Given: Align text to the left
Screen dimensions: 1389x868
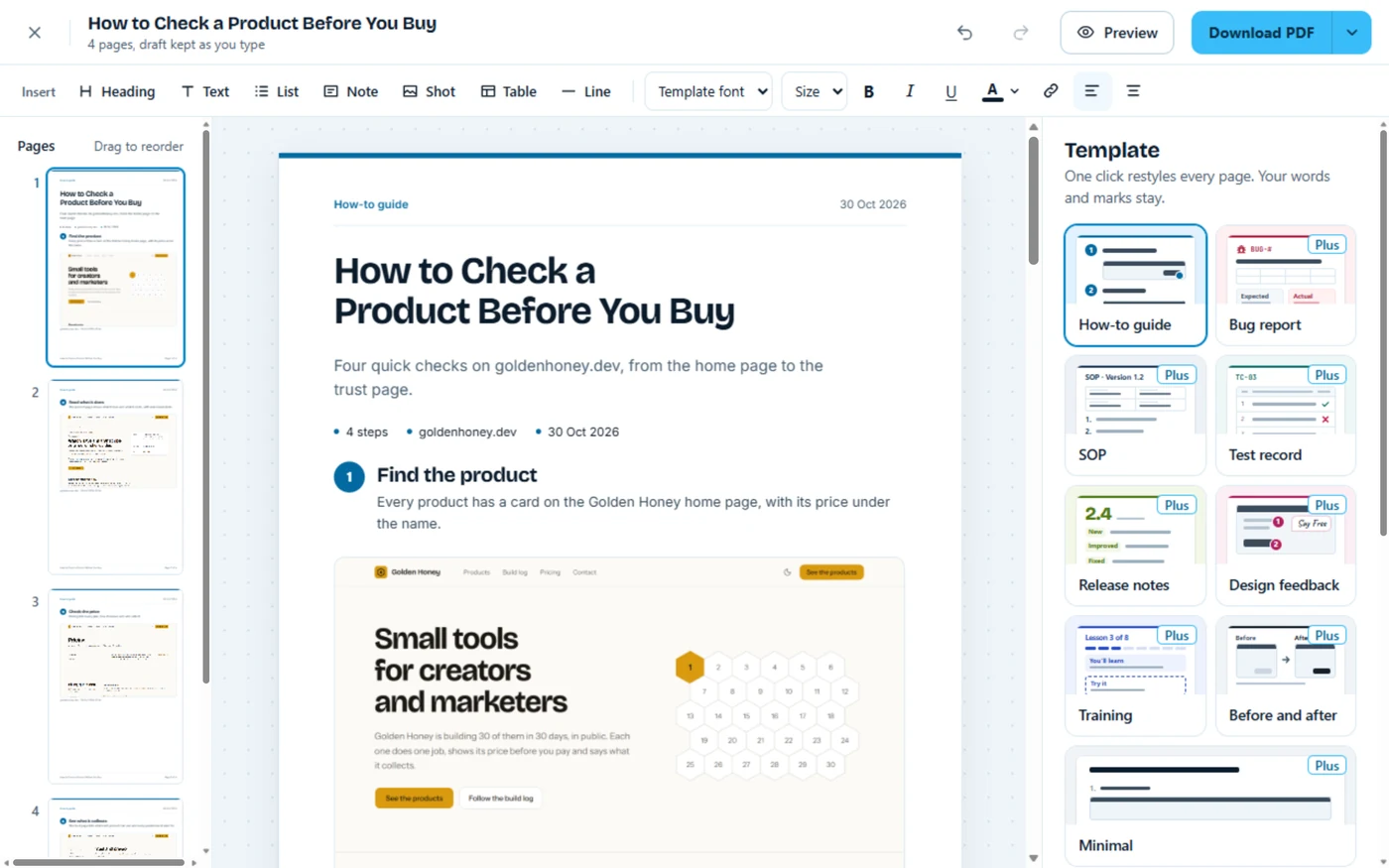Looking at the screenshot, I should pyautogui.click(x=1091, y=91).
